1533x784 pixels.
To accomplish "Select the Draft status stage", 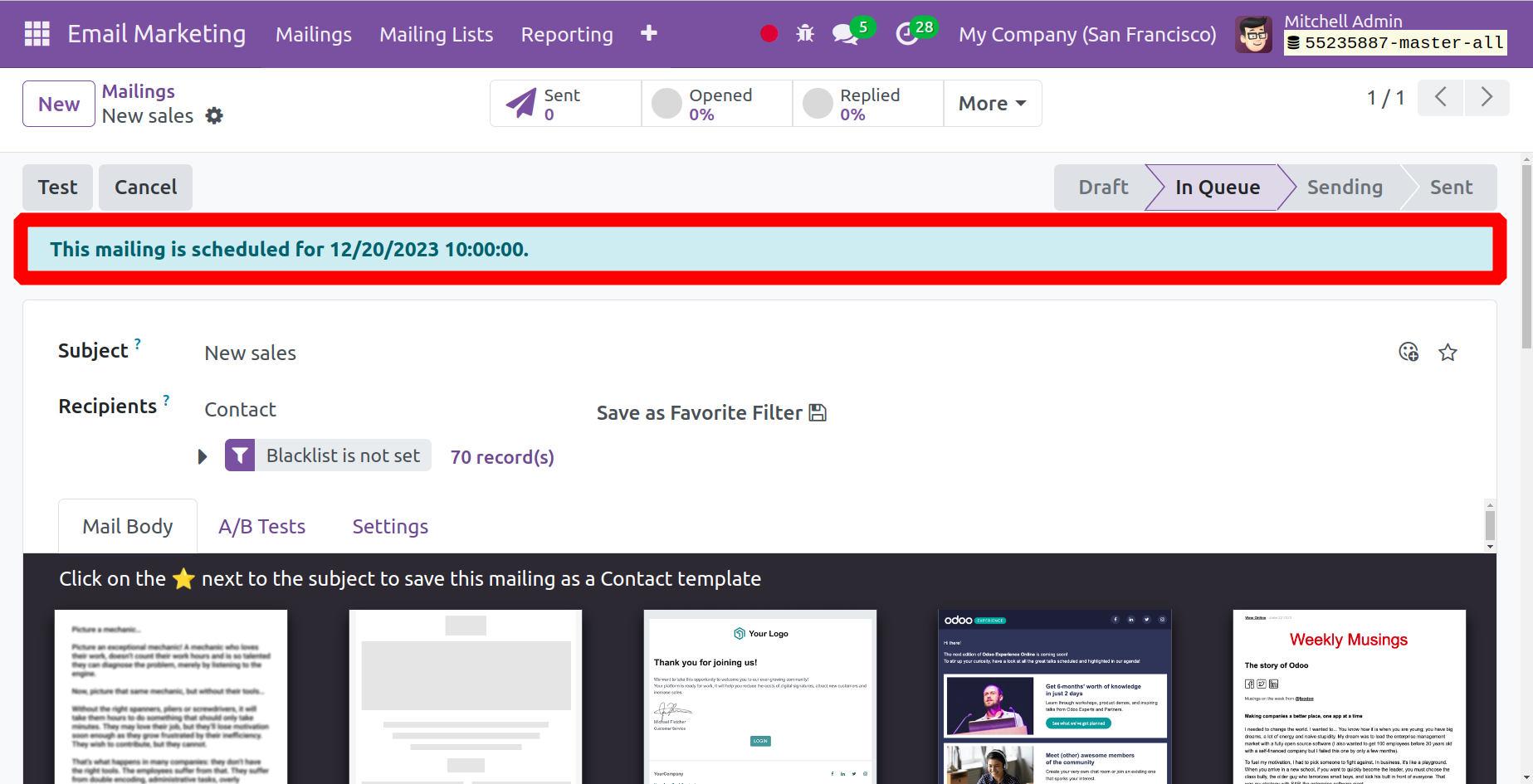I will tap(1102, 187).
